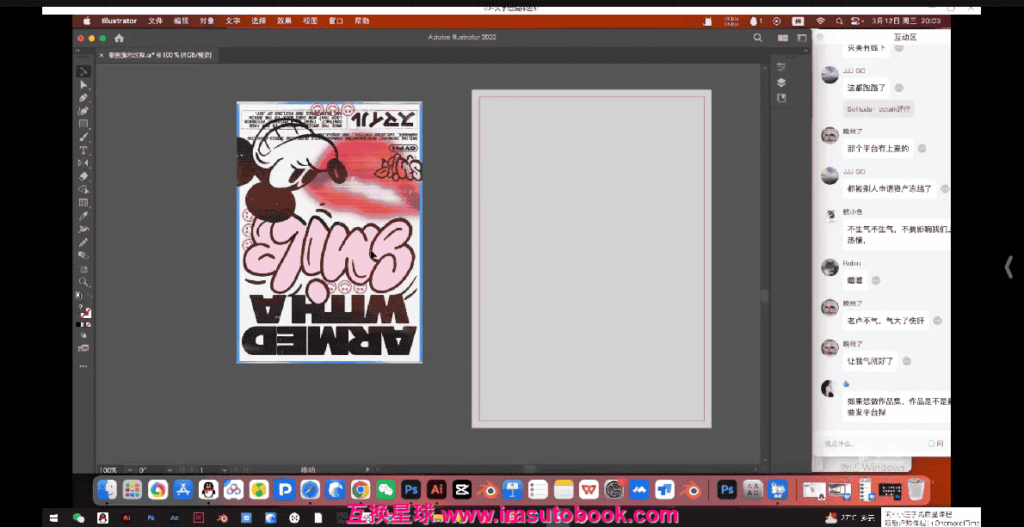1024x527 pixels.
Task: Open CapCut icon in the dock
Action: 462,488
